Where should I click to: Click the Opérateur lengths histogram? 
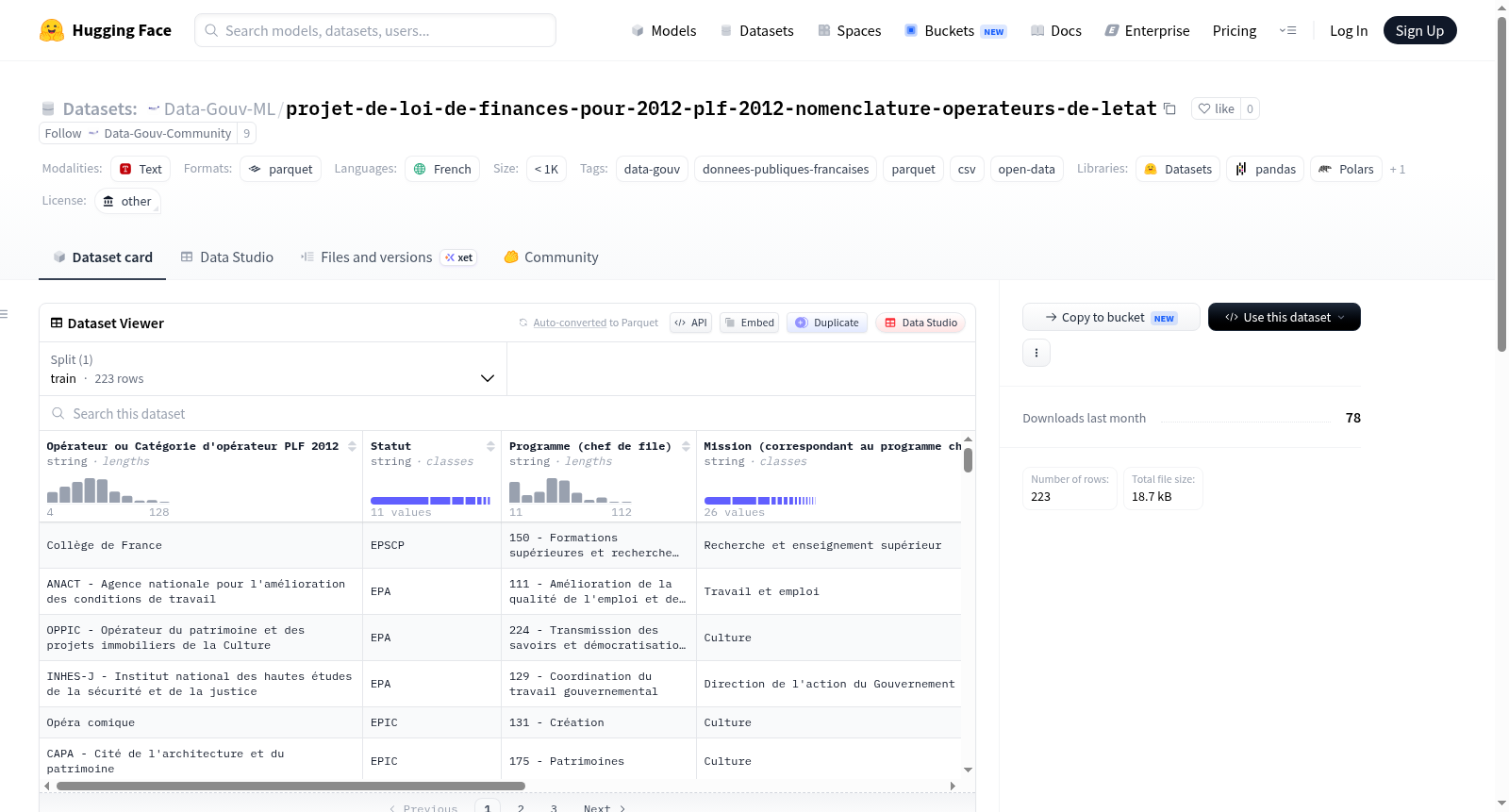pyautogui.click(x=108, y=490)
